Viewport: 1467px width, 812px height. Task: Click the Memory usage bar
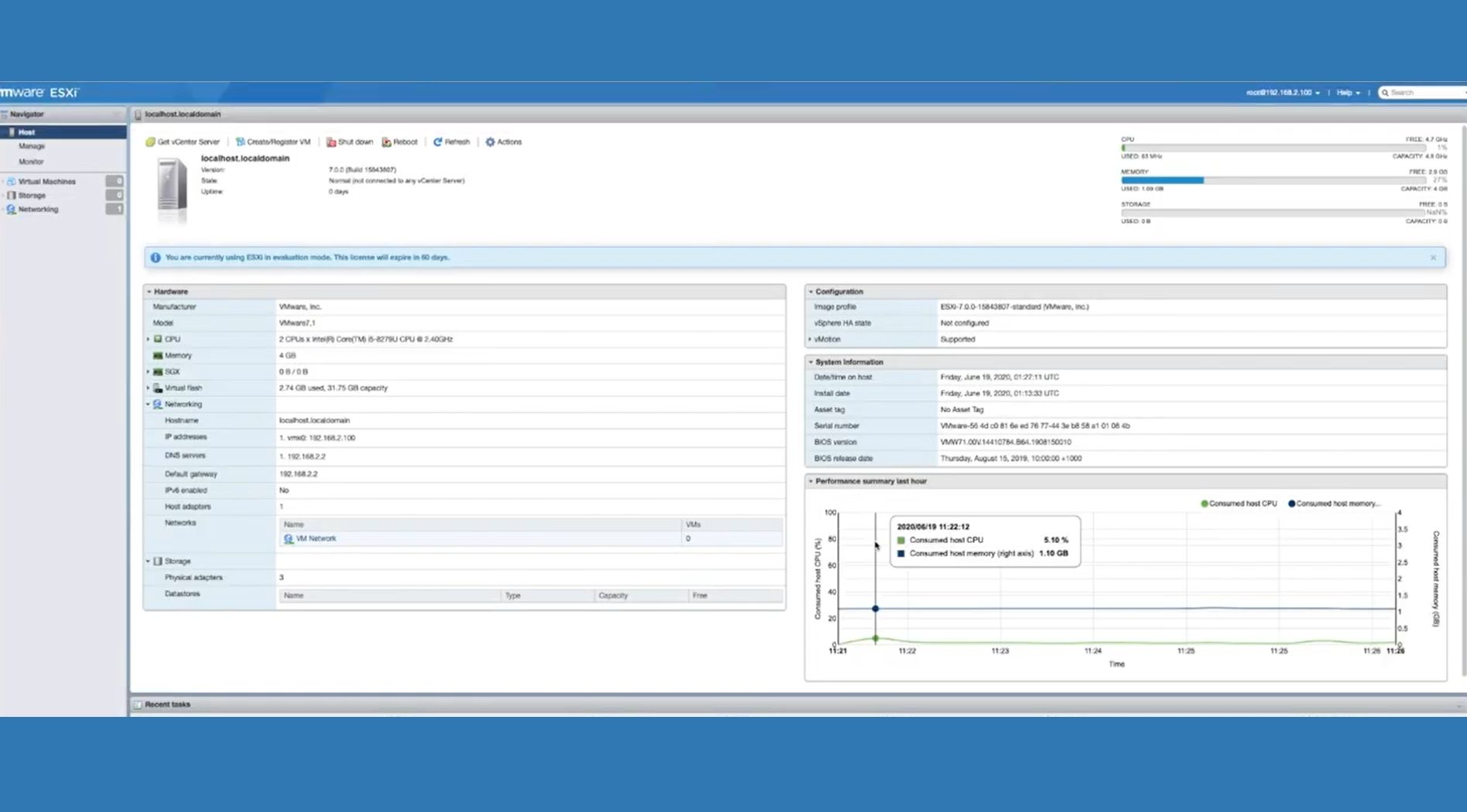tap(1273, 180)
